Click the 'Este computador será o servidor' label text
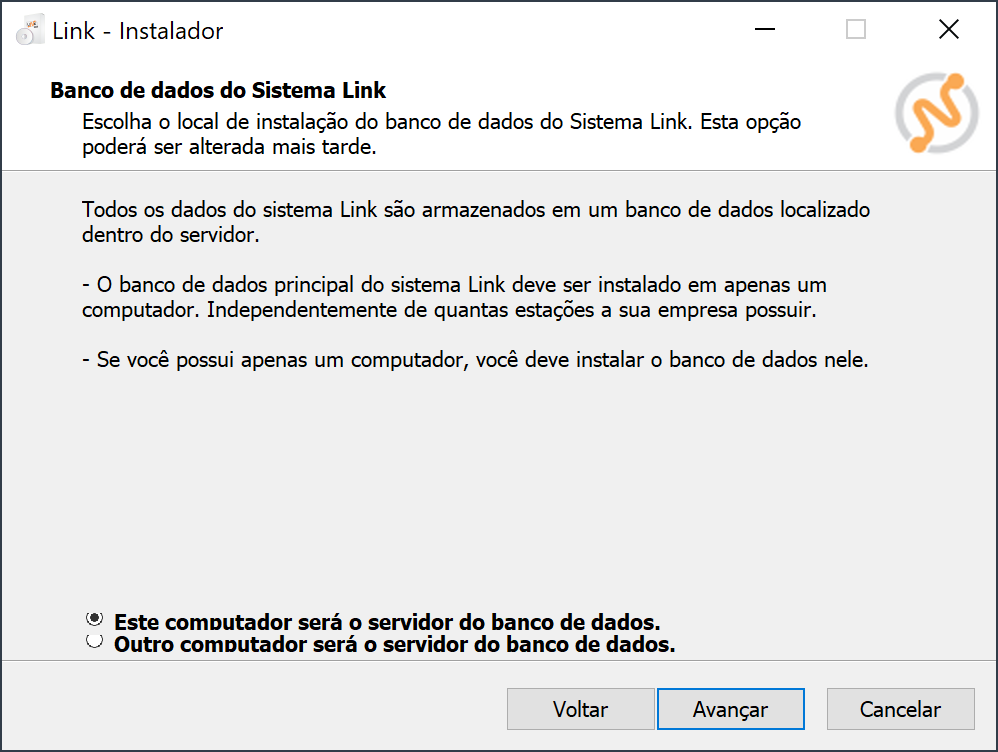998x752 pixels. 387,621
